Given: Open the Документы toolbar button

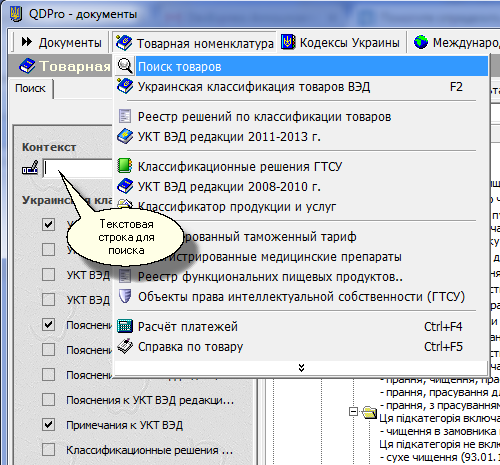Looking at the screenshot, I should coord(61,43).
